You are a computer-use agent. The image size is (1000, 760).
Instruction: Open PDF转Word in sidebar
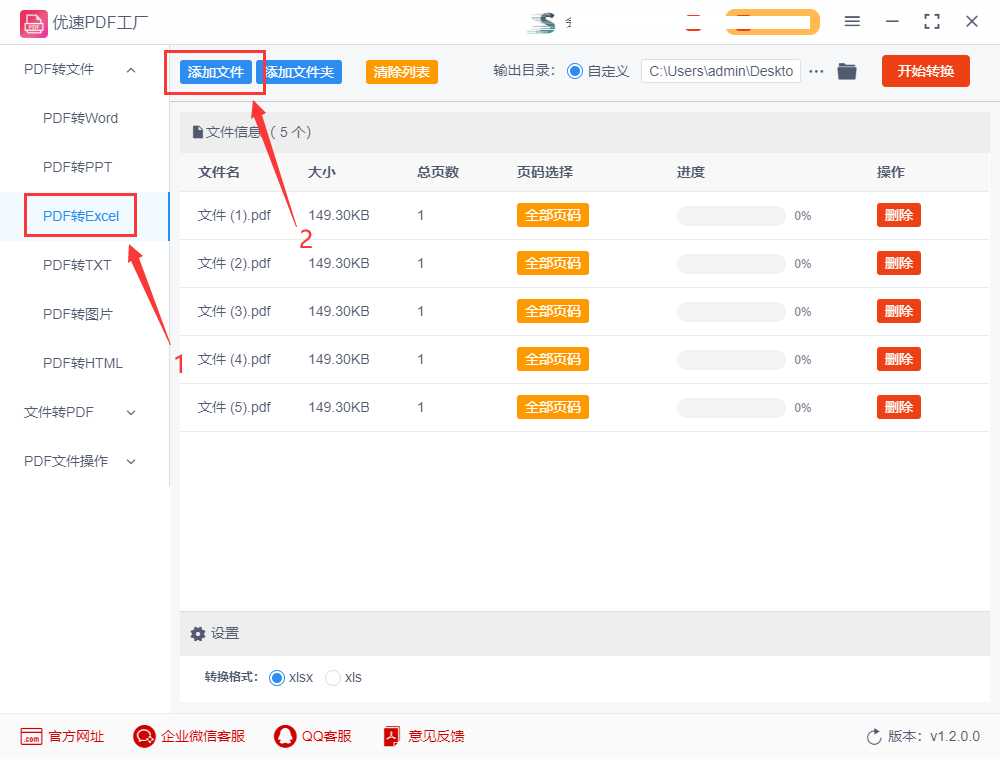[80, 119]
